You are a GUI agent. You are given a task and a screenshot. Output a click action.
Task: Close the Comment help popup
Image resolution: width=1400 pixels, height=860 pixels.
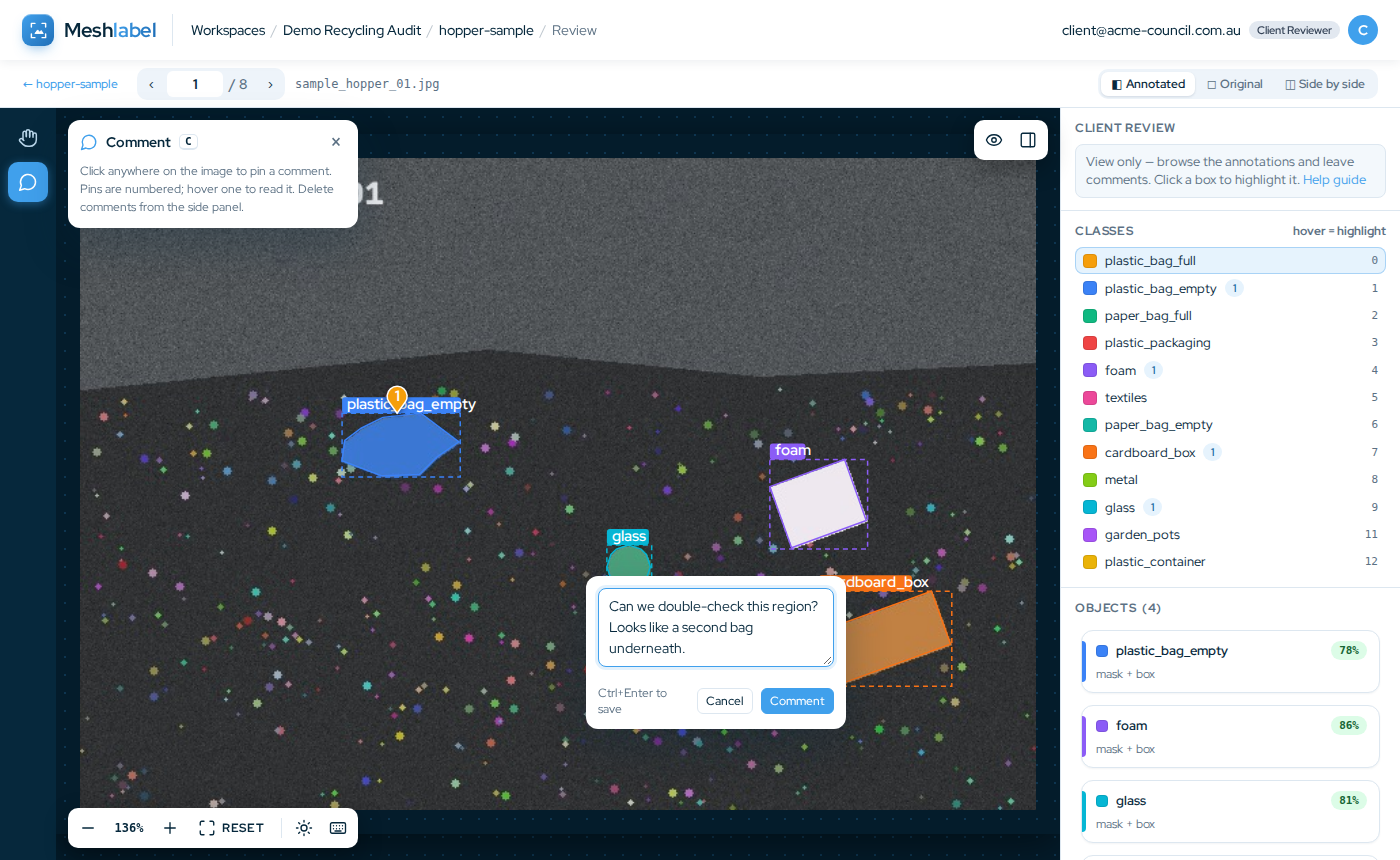[x=336, y=142]
